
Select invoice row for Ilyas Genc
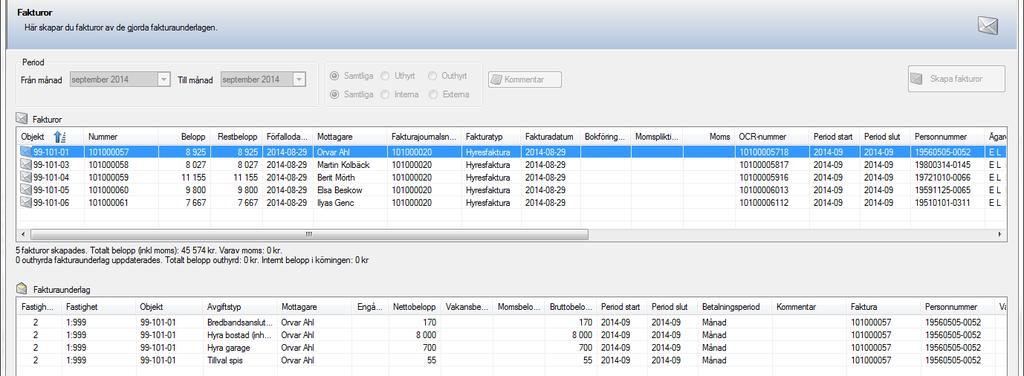pos(512,202)
